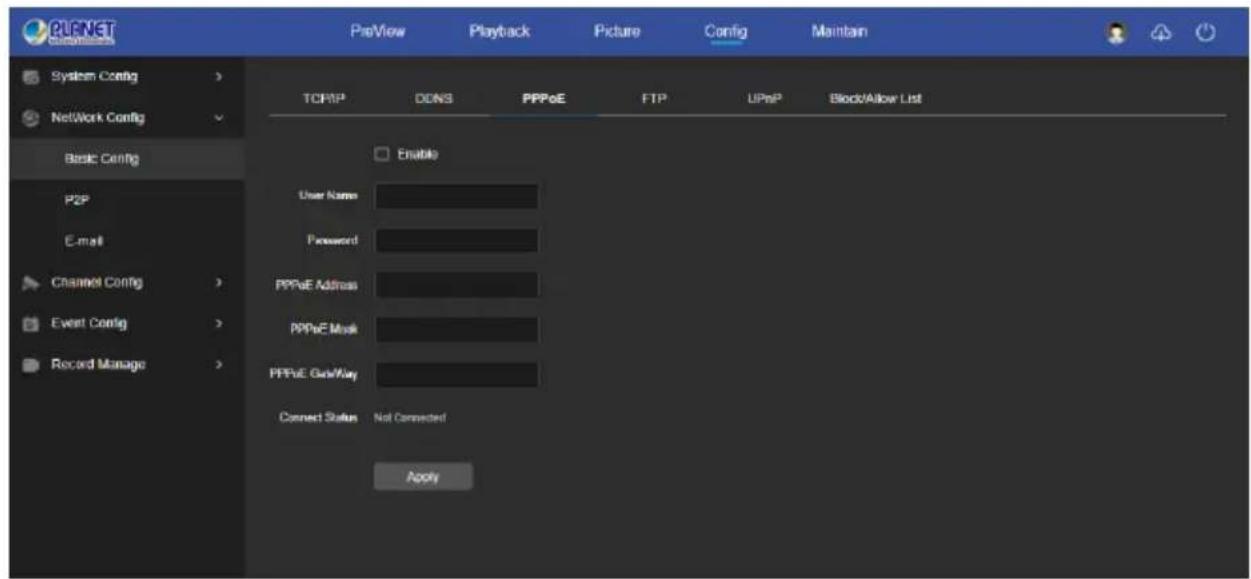
Task: Select the PPPoE tab
Action: [544, 99]
